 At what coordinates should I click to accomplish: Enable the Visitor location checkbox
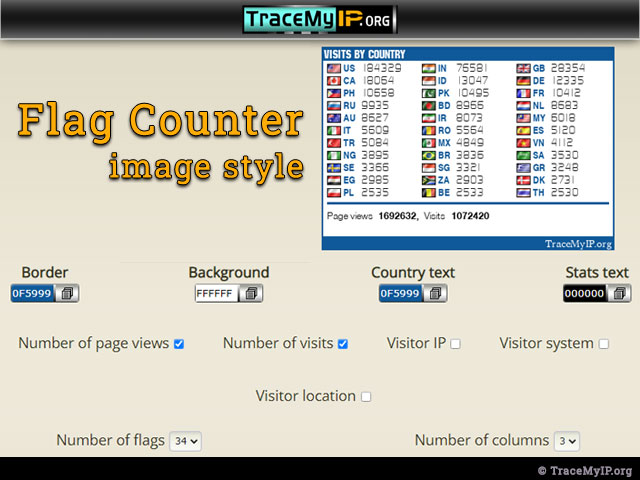pyautogui.click(x=366, y=397)
